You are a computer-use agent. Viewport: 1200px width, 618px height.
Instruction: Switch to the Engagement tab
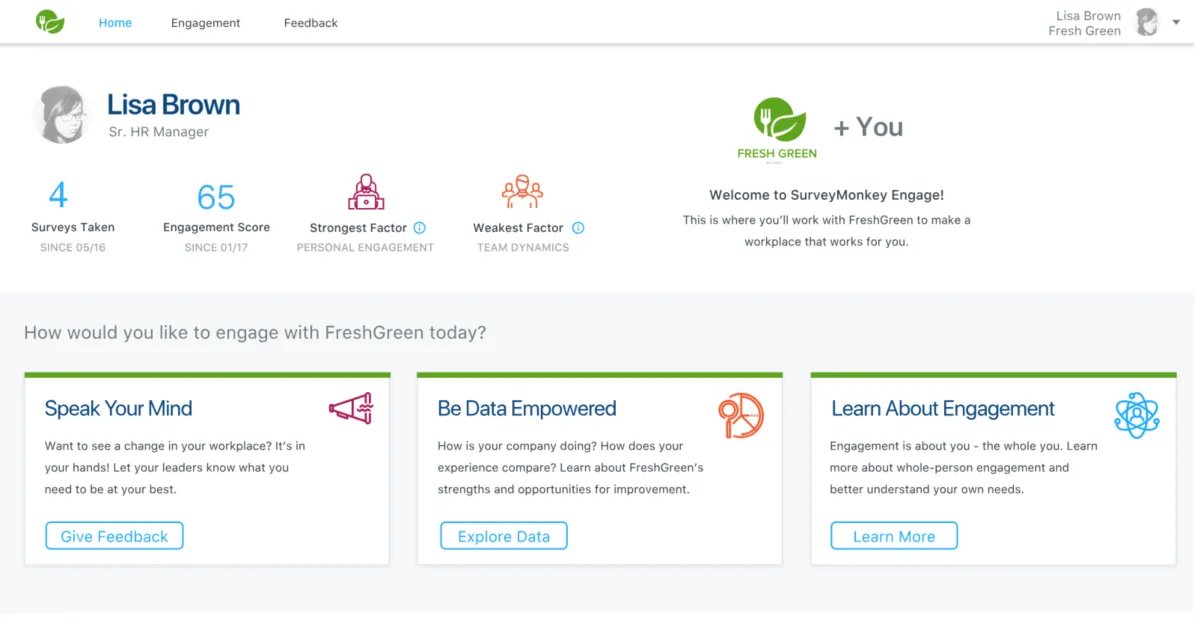(x=205, y=22)
